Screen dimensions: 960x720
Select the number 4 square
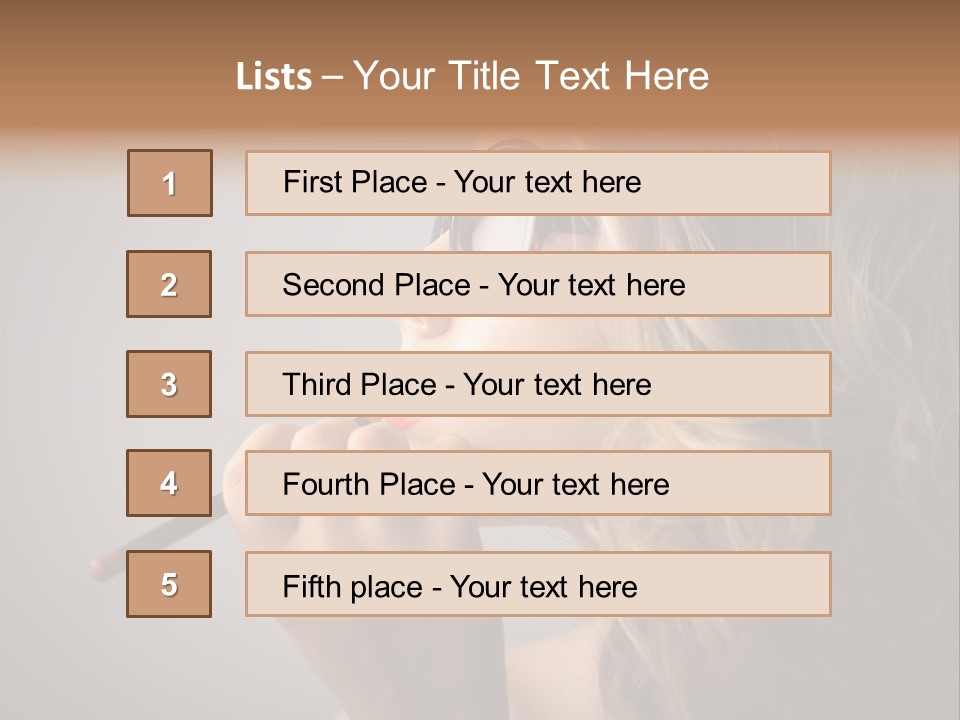pos(169,483)
